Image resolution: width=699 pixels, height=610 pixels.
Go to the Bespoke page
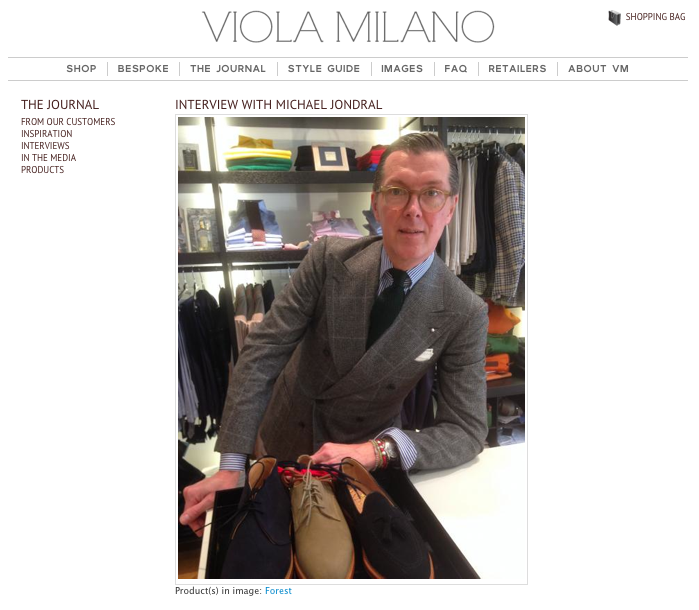(x=143, y=69)
